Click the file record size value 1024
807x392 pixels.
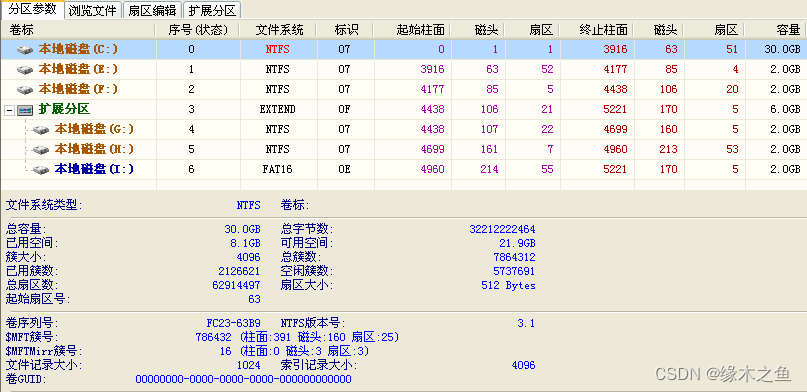pyautogui.click(x=249, y=365)
